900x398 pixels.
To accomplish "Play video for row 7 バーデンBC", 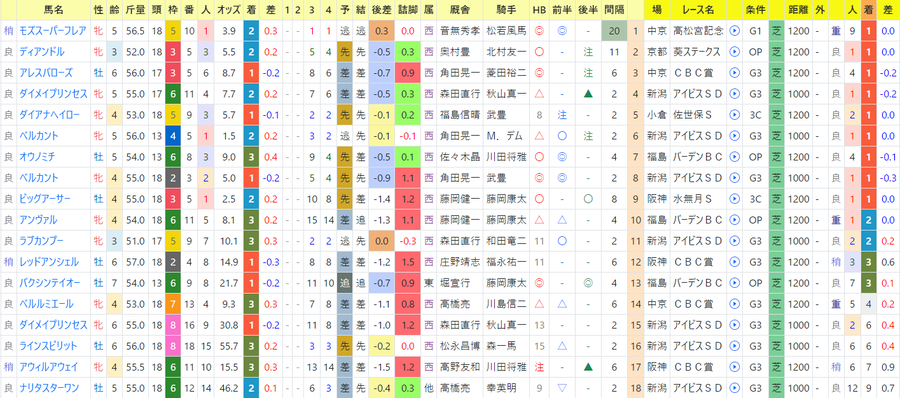I will pos(734,157).
